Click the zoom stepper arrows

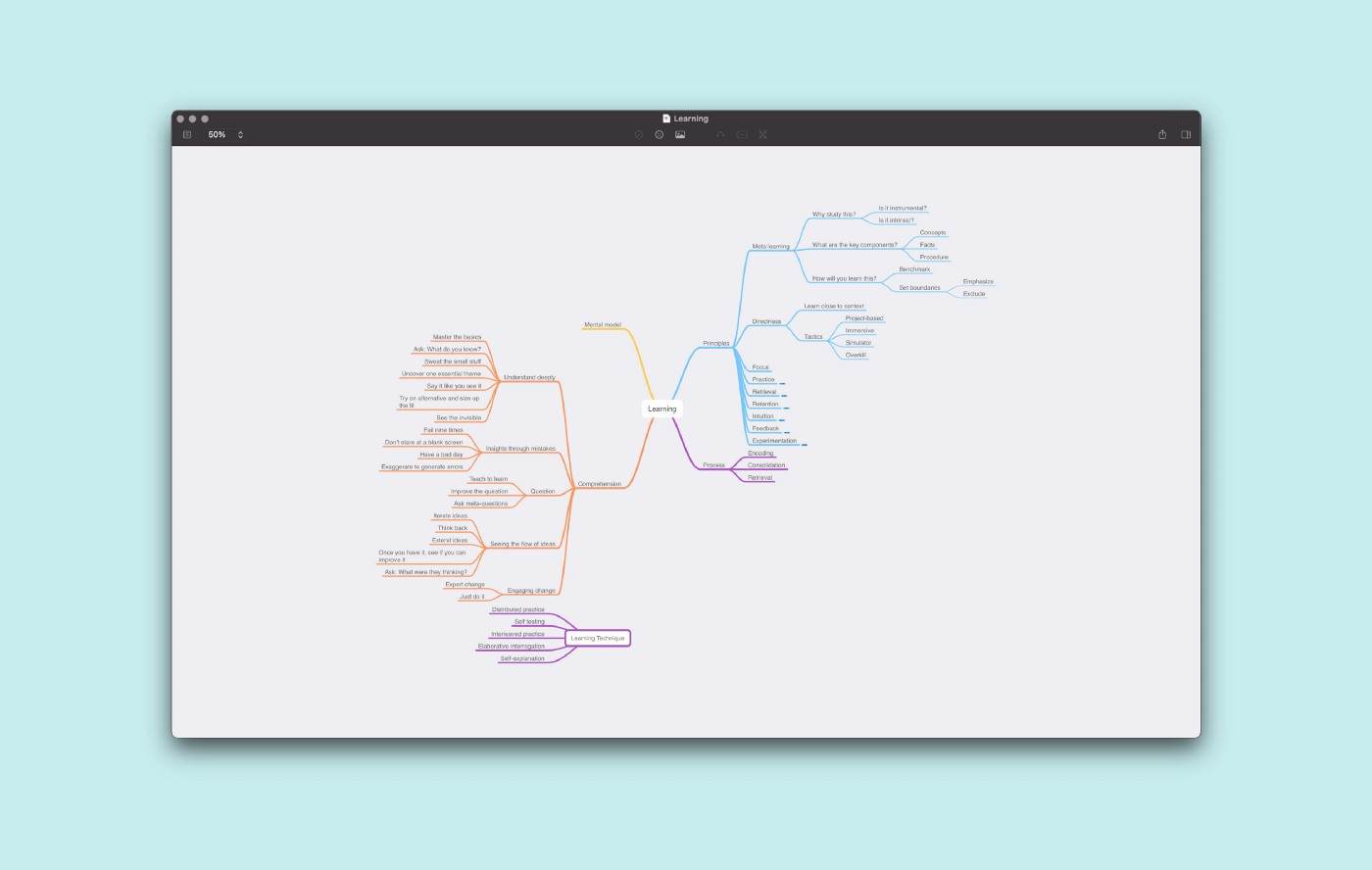point(240,134)
